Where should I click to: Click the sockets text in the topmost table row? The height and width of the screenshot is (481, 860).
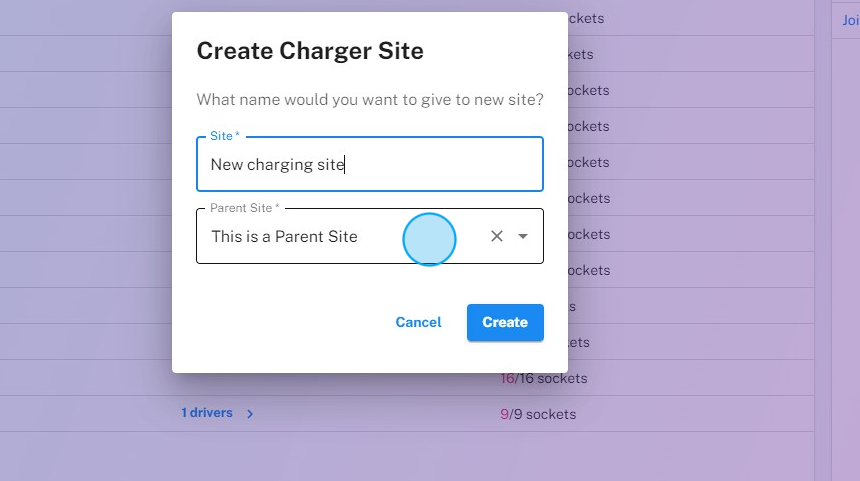tap(586, 19)
